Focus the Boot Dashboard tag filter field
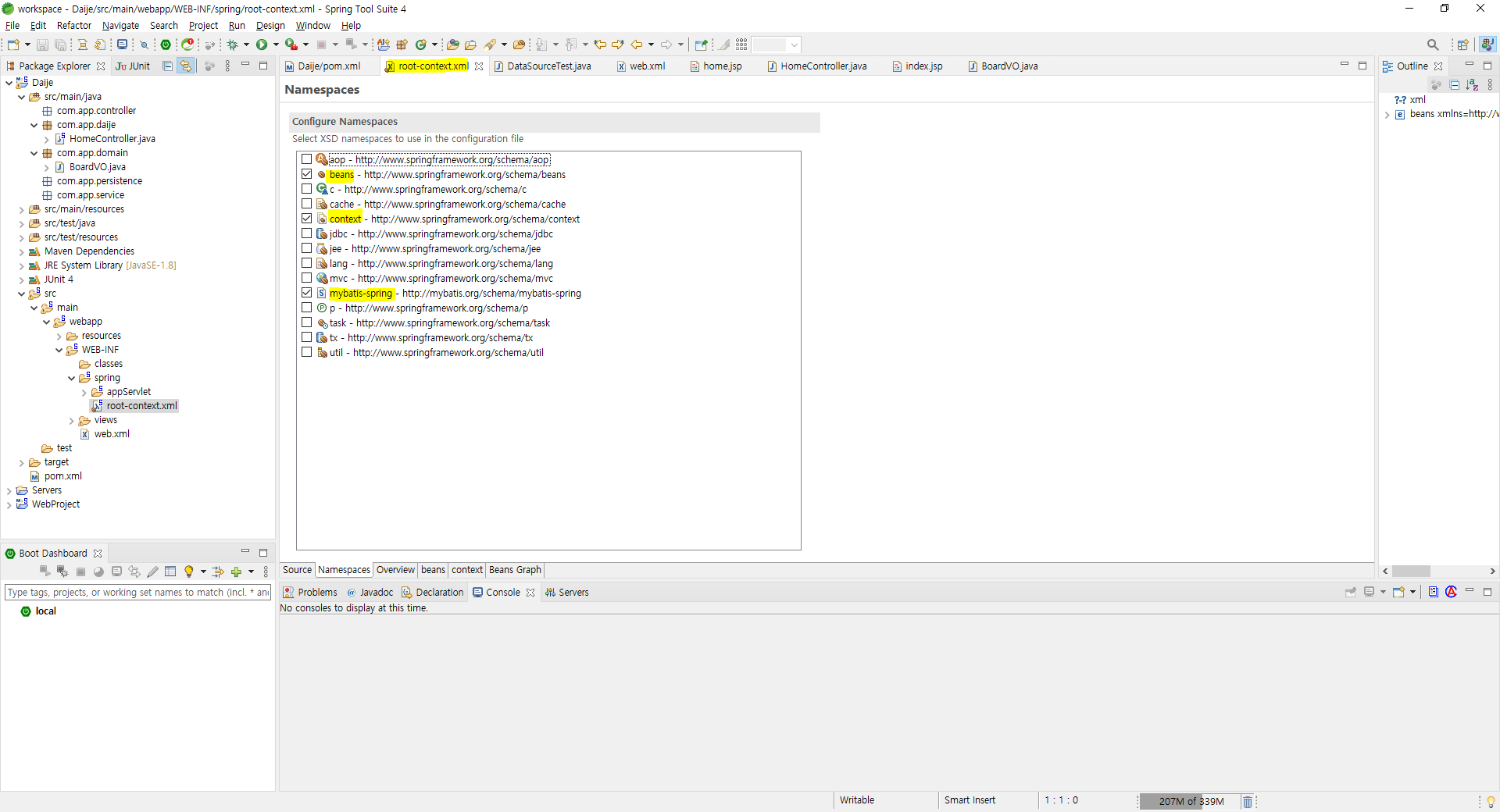The width and height of the screenshot is (1500, 812). (137, 593)
